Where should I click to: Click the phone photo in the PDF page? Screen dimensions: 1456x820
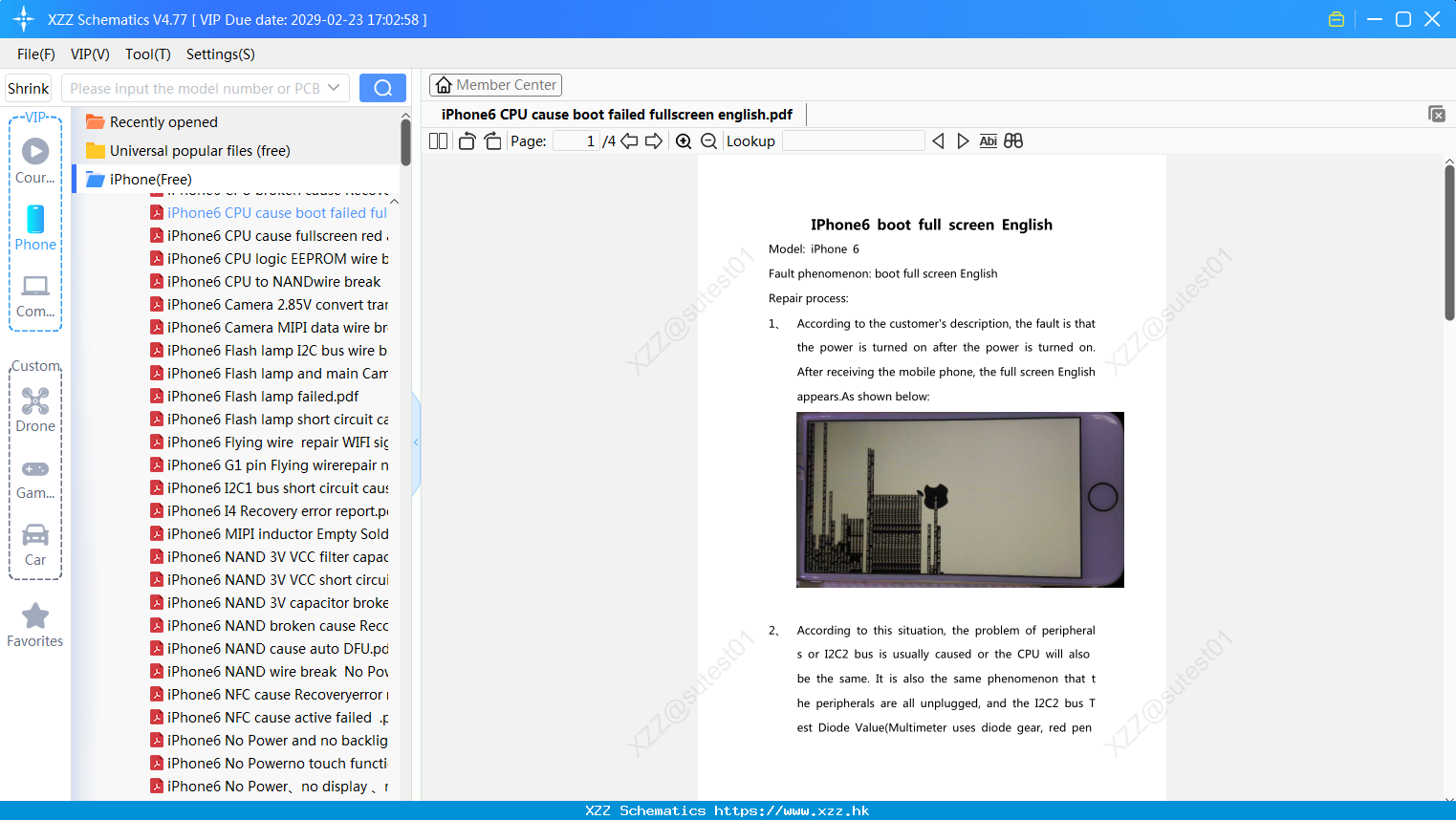point(960,500)
